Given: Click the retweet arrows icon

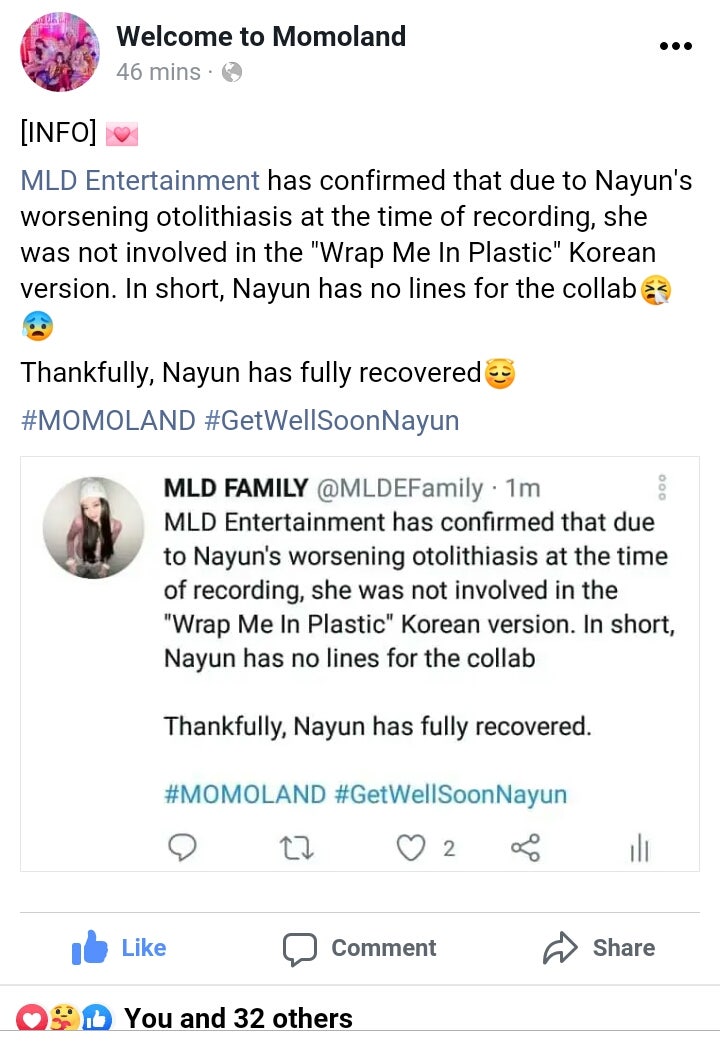Looking at the screenshot, I should (x=297, y=848).
